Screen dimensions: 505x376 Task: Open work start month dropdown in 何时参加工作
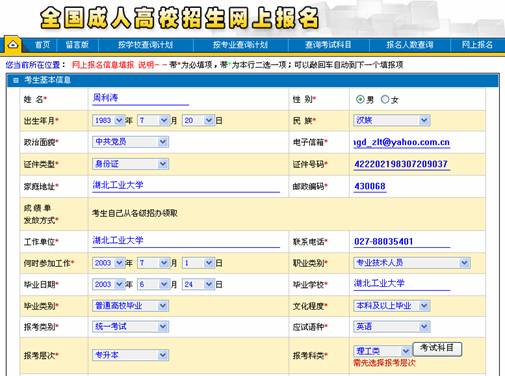point(153,263)
